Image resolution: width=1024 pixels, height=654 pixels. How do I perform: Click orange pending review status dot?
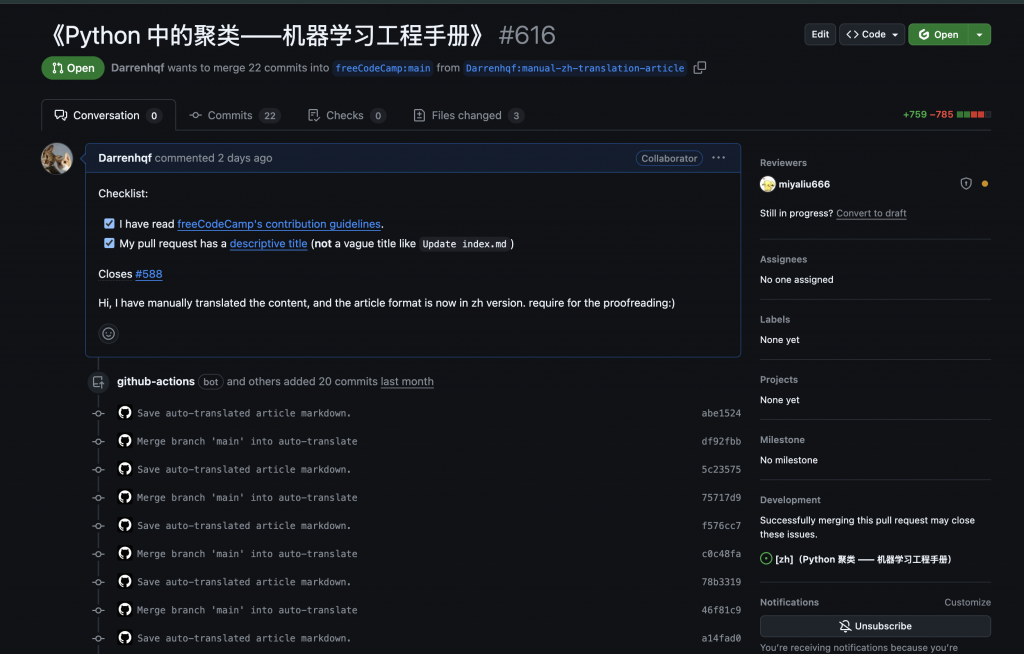(985, 184)
